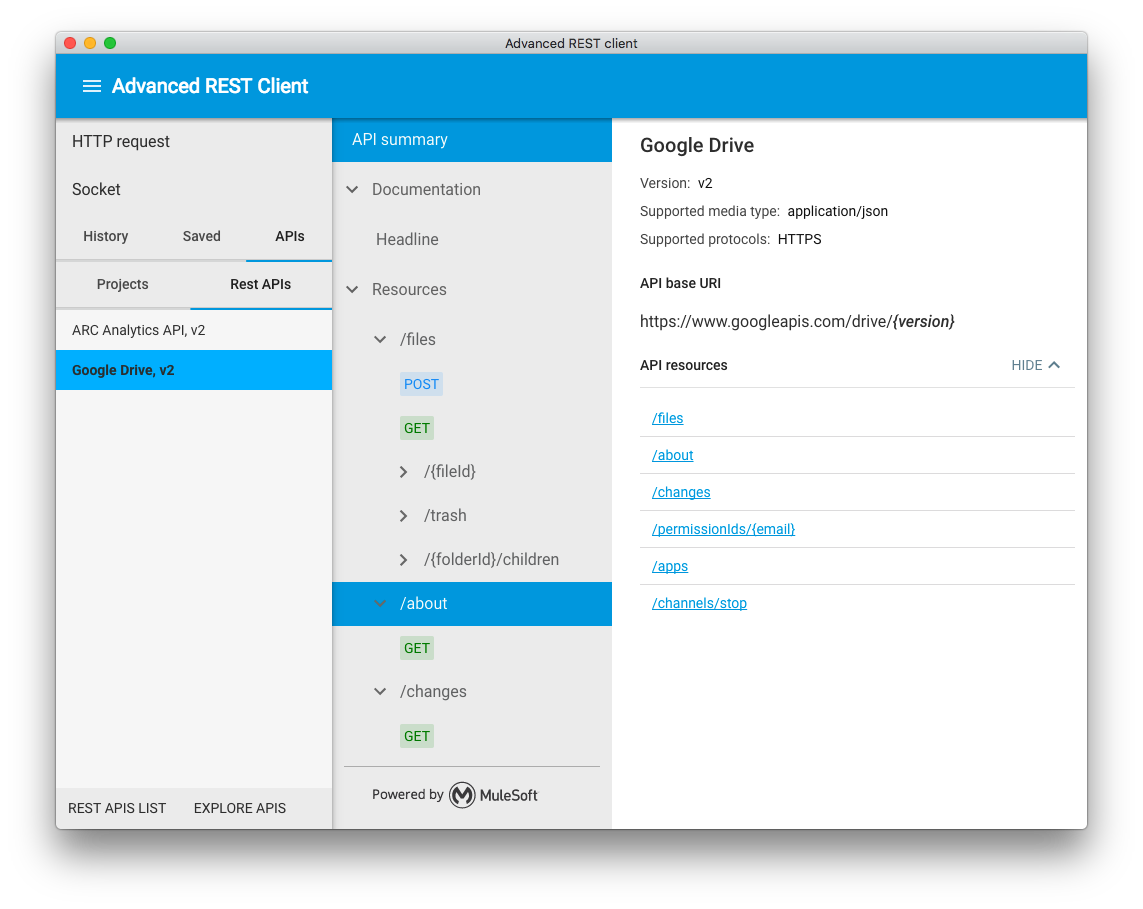1143x909 pixels.
Task: Click the Advanced REST Client header title
Action: click(x=210, y=86)
